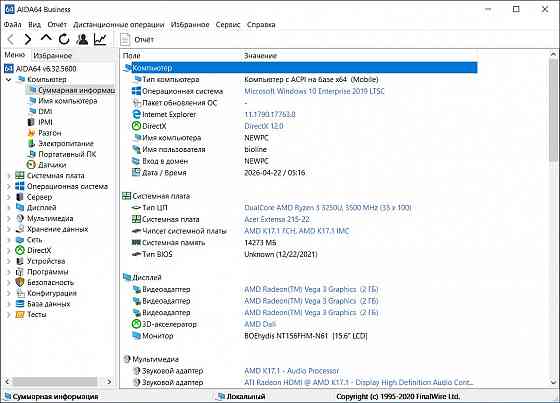This screenshot has height=403, width=560.
Task: Open the Отчёт menu in menu bar
Action: click(x=57, y=24)
